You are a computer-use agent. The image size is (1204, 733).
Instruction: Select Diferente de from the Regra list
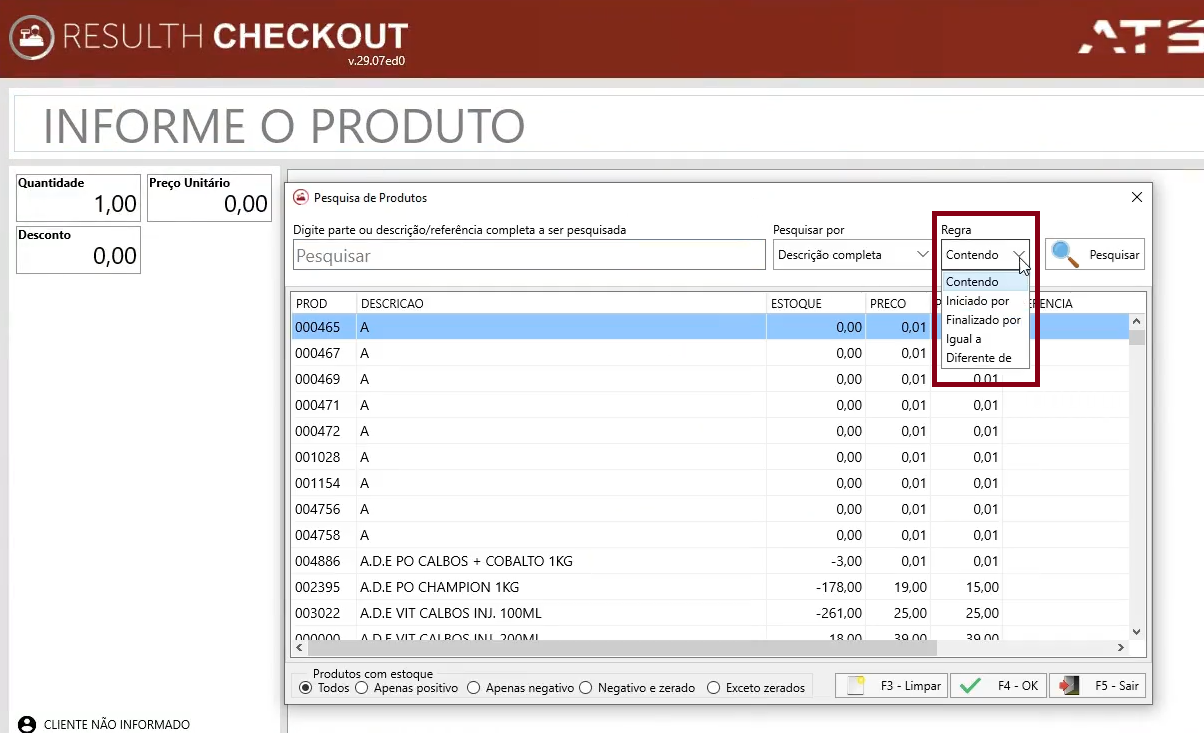point(986,358)
